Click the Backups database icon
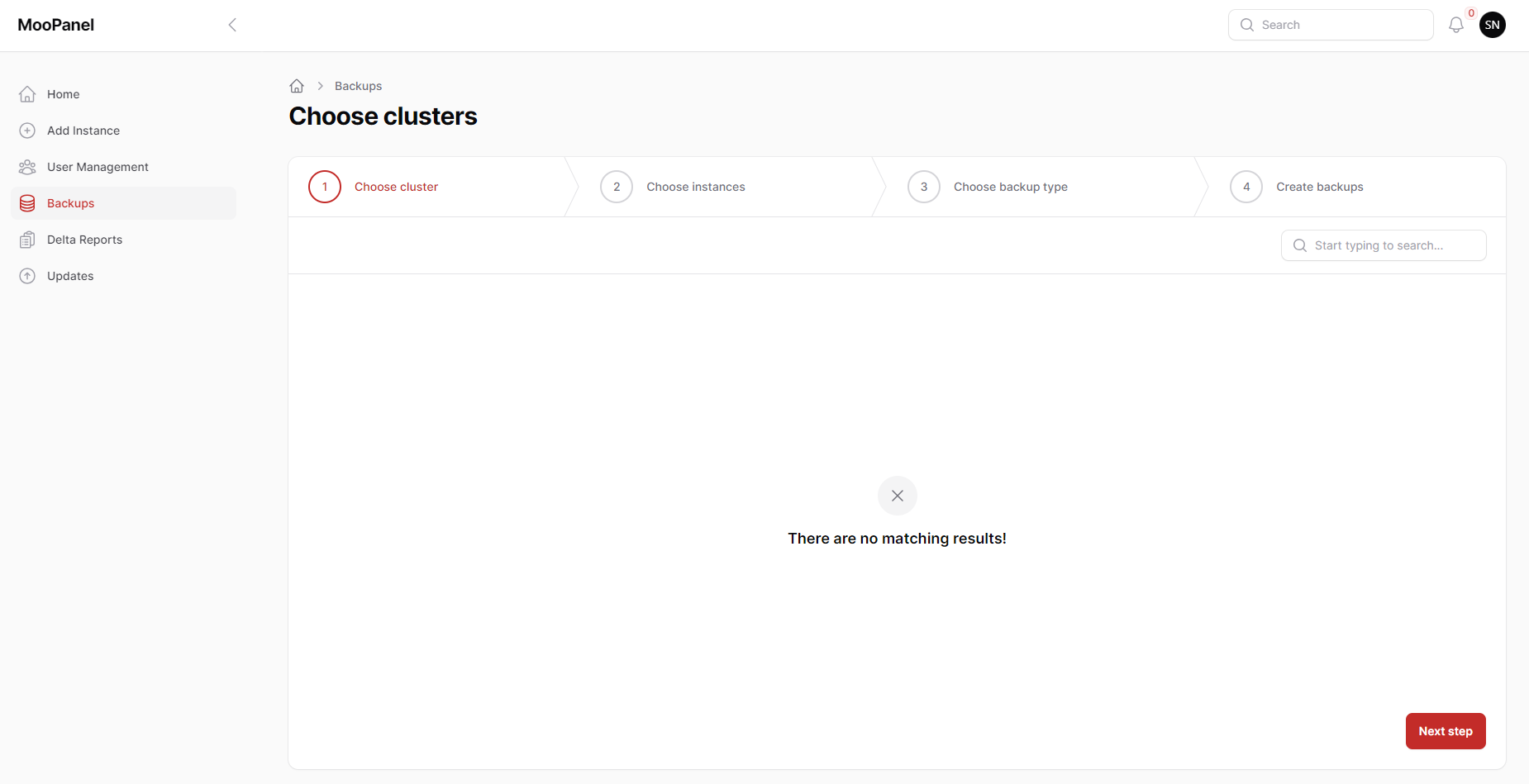This screenshot has width=1529, height=784. (27, 203)
